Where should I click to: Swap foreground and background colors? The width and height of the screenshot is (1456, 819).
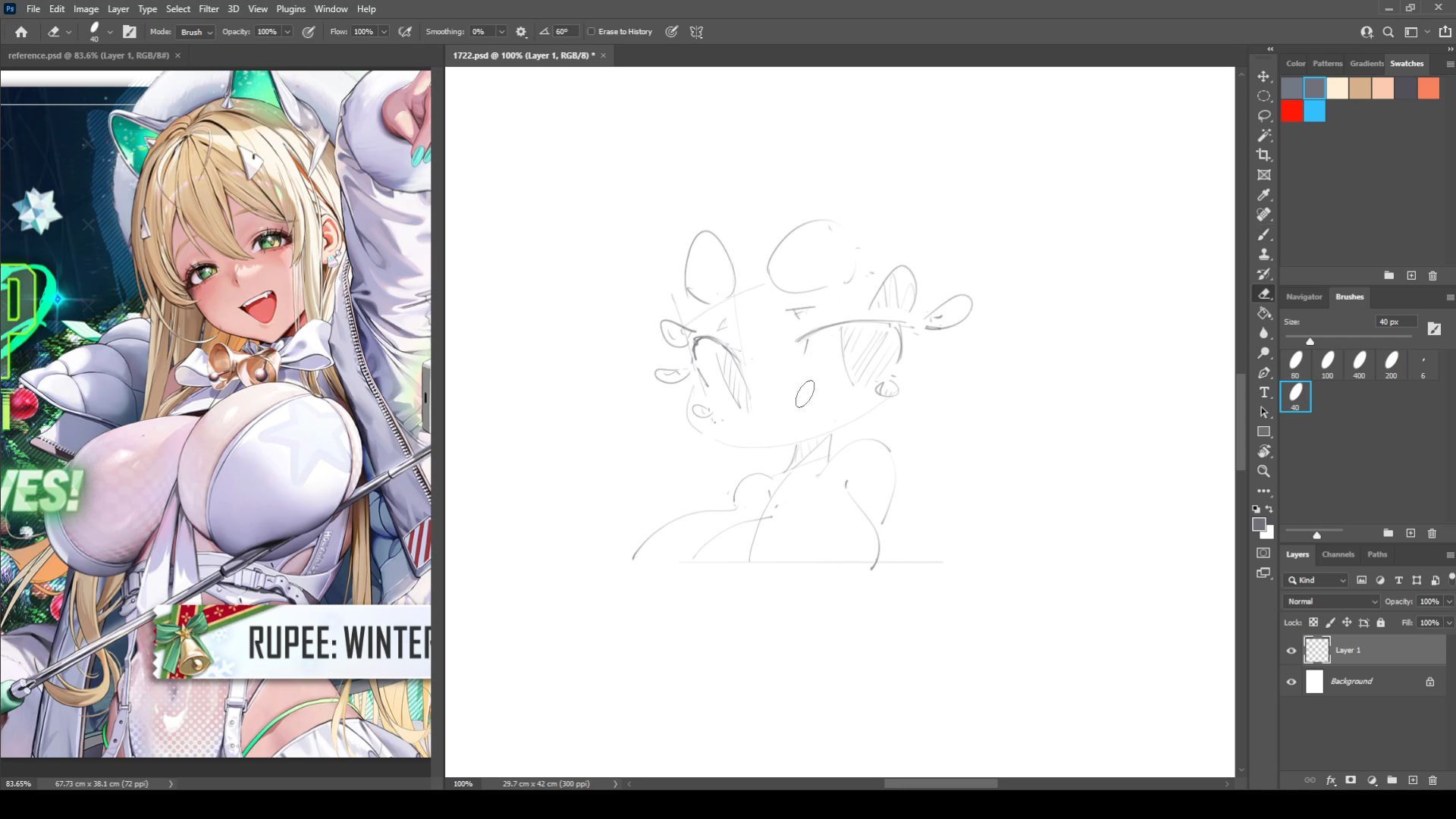[x=1269, y=509]
